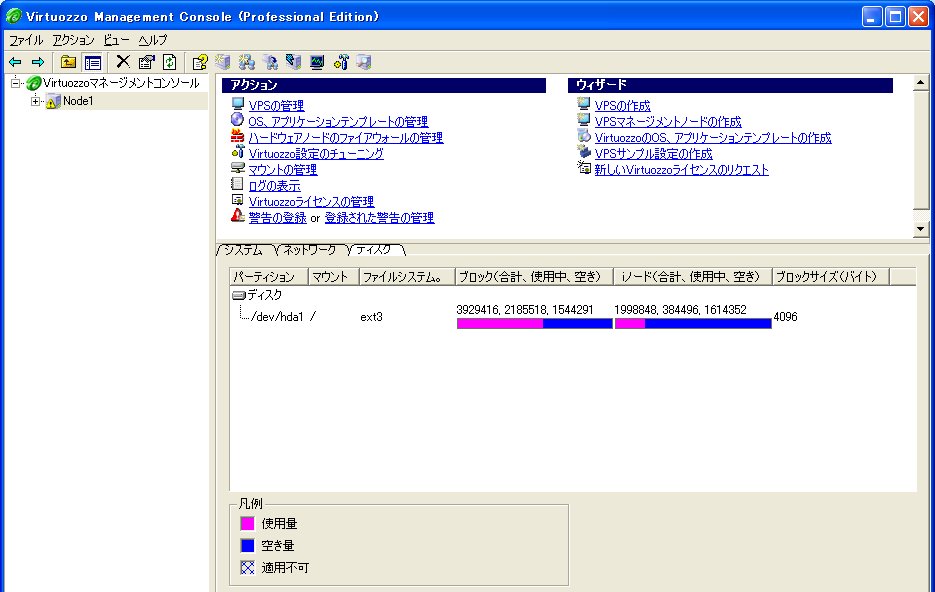
Task: Click the block usage bar for /dev/hda1
Action: click(x=534, y=324)
